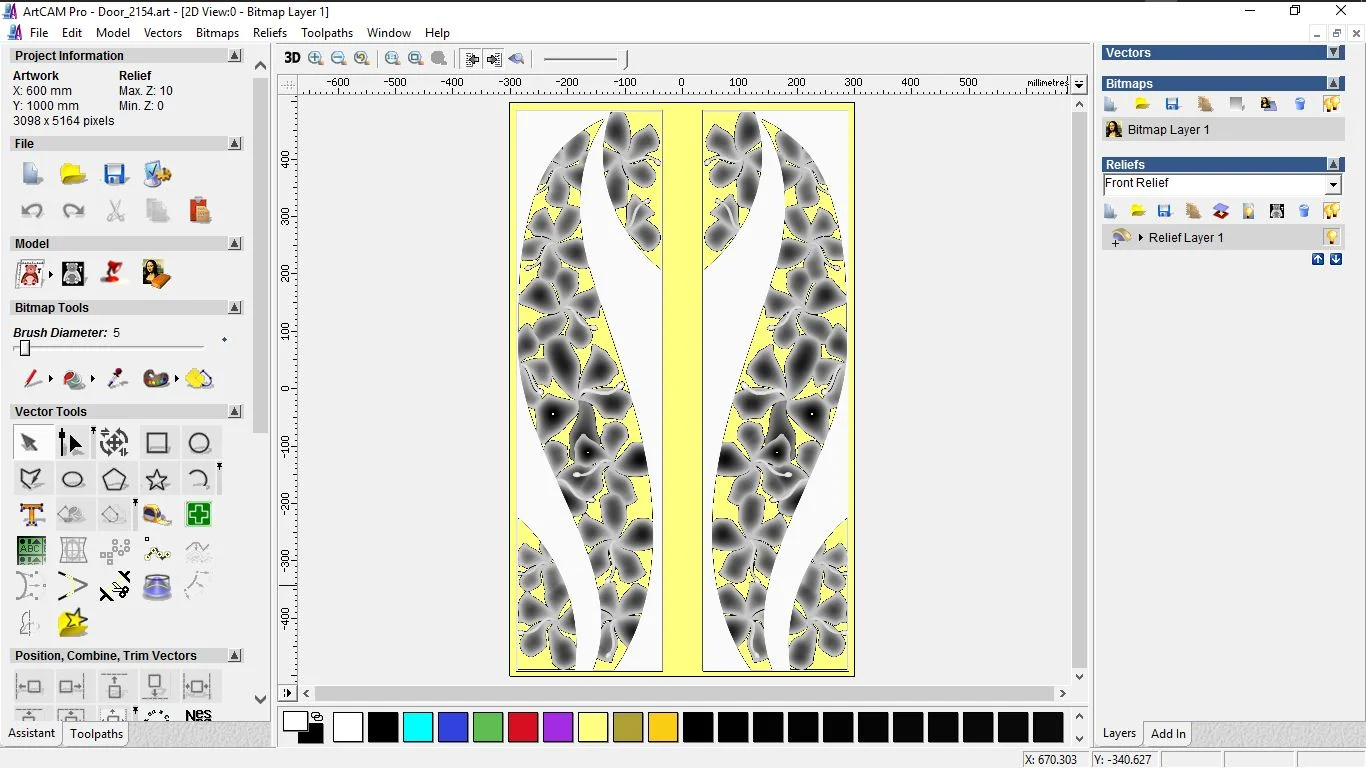
Task: Click the Measure tool tape icon
Action: (x=157, y=515)
